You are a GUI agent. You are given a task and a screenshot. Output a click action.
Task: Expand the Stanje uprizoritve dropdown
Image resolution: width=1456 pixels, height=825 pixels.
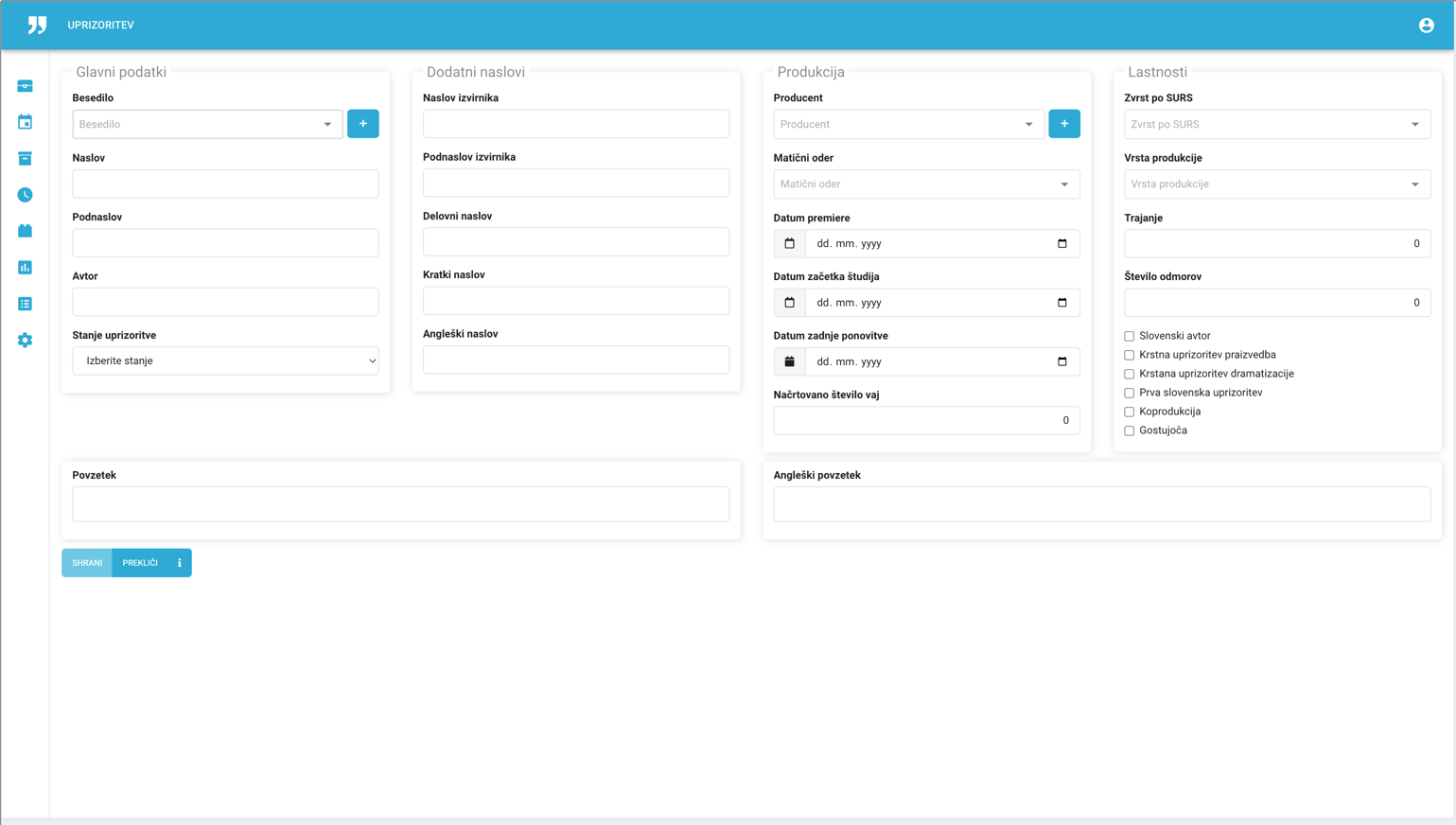click(225, 360)
